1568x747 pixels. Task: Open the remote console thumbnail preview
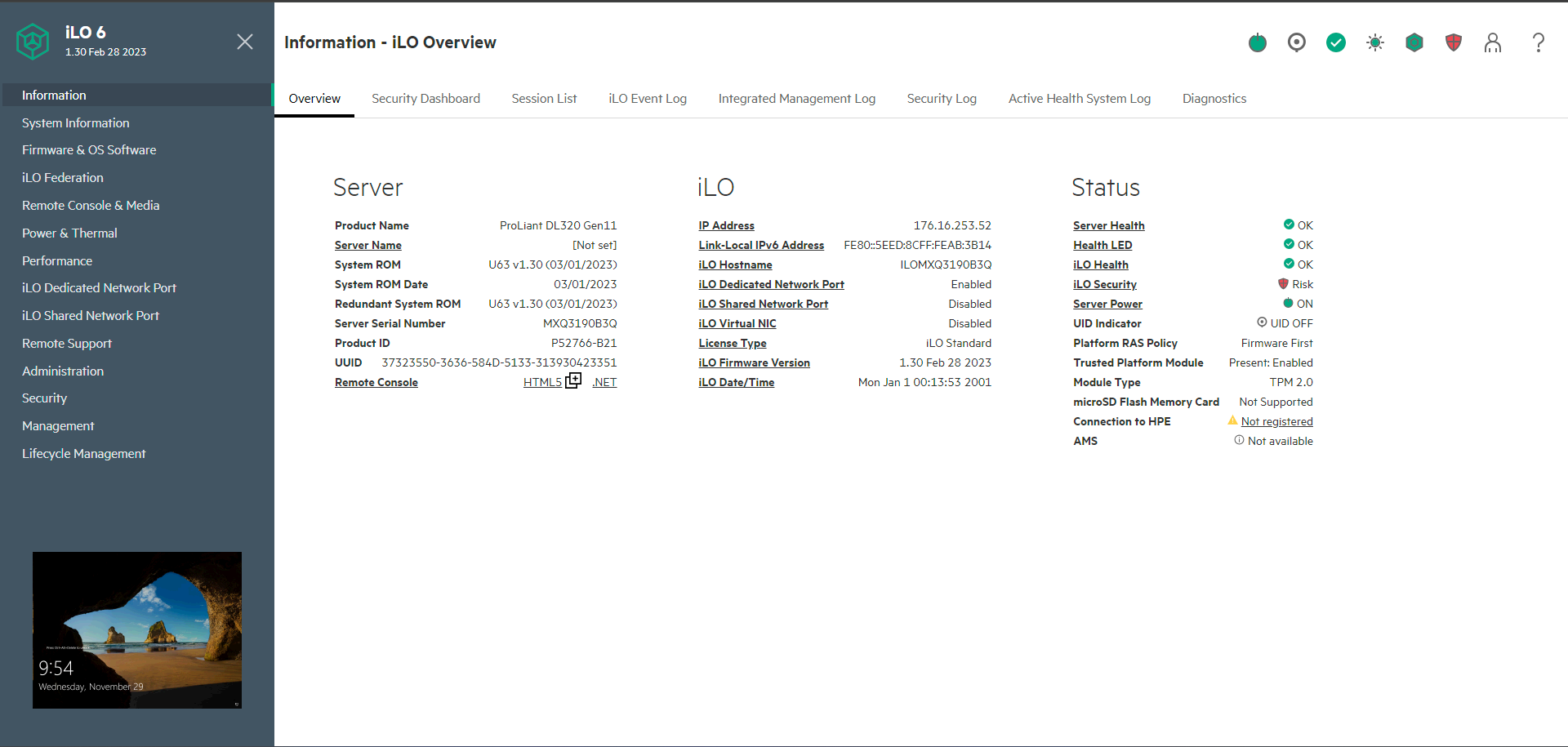coord(137,630)
